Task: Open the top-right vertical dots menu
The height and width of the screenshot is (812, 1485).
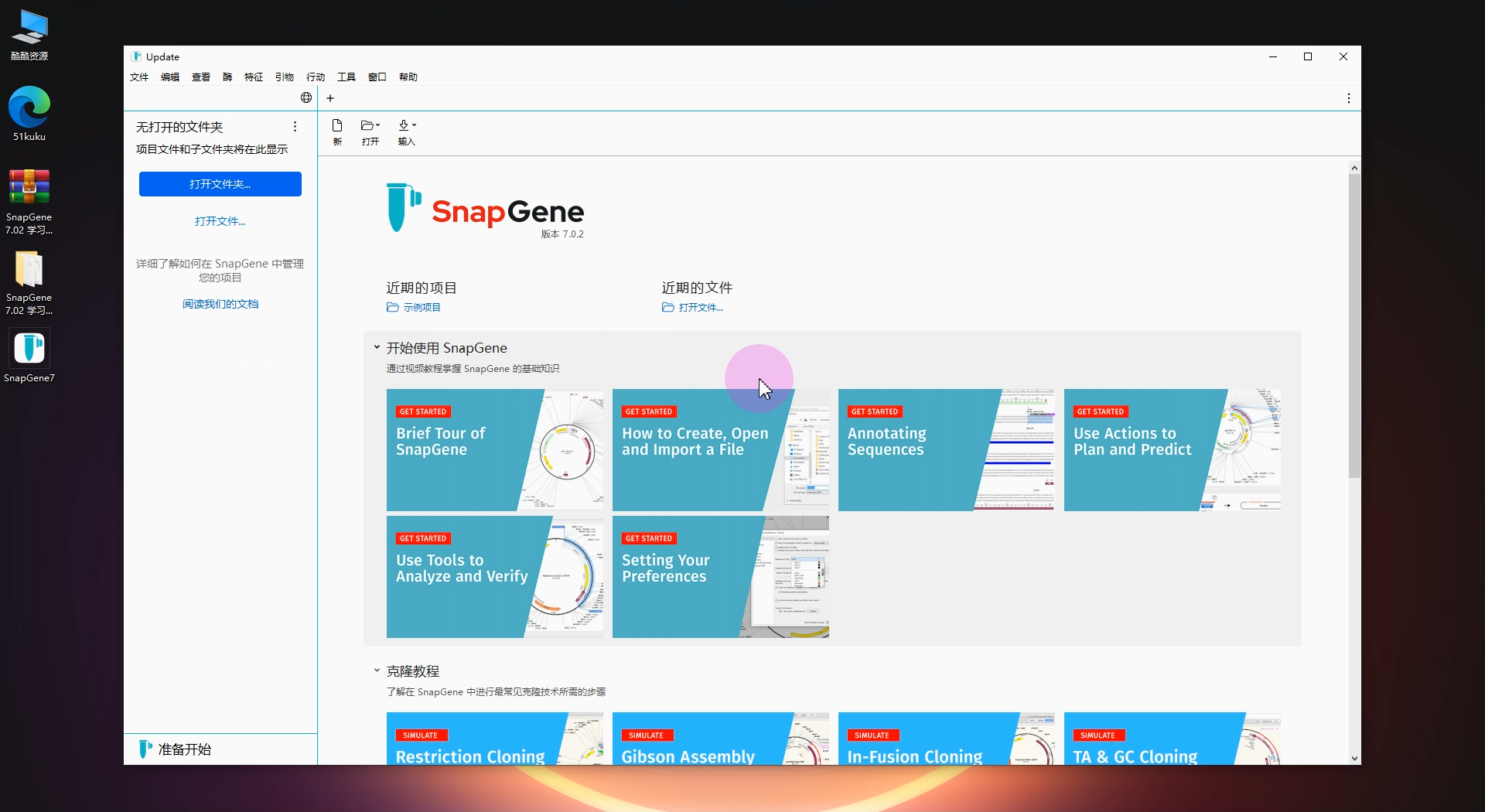Action: pyautogui.click(x=1348, y=98)
